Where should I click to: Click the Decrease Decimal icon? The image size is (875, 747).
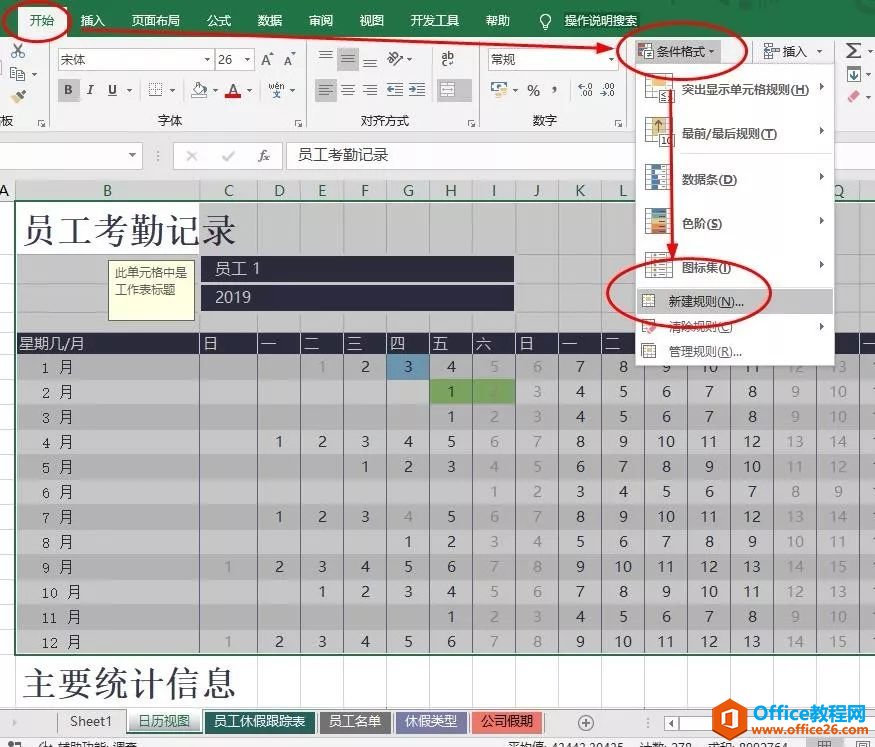point(608,90)
